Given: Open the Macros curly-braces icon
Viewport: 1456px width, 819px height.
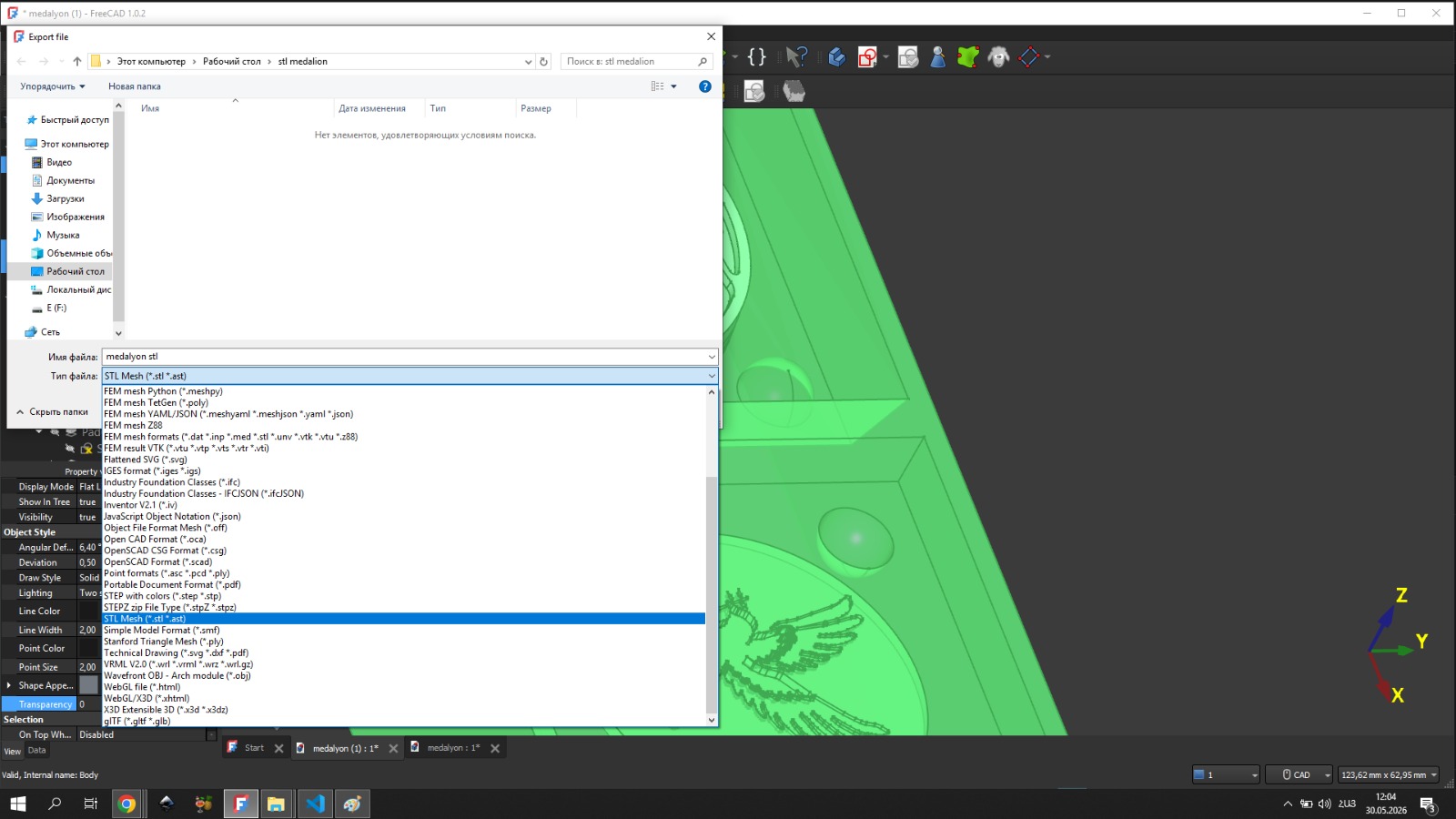Looking at the screenshot, I should click(756, 57).
